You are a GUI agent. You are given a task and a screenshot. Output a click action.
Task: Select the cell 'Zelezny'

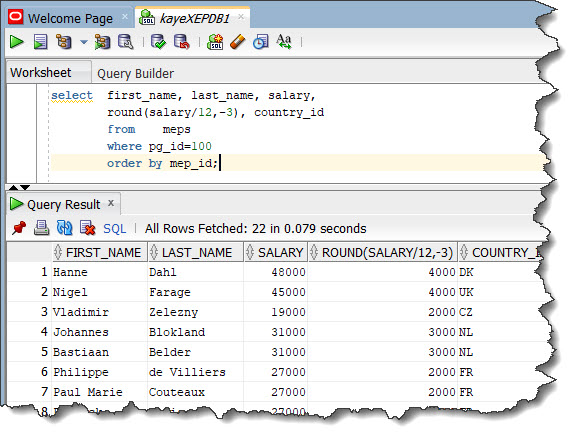coord(196,312)
